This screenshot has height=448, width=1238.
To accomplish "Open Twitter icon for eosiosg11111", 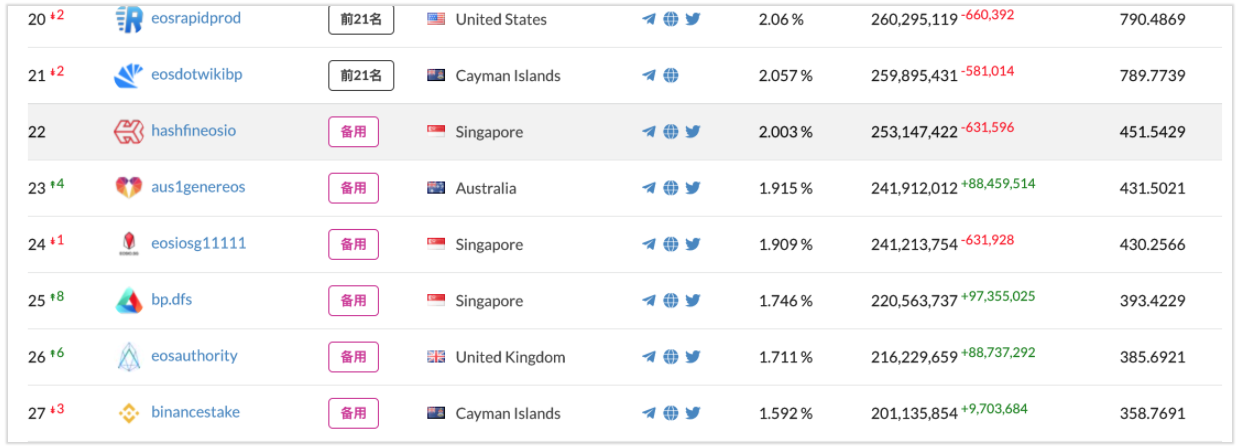I will pos(693,244).
